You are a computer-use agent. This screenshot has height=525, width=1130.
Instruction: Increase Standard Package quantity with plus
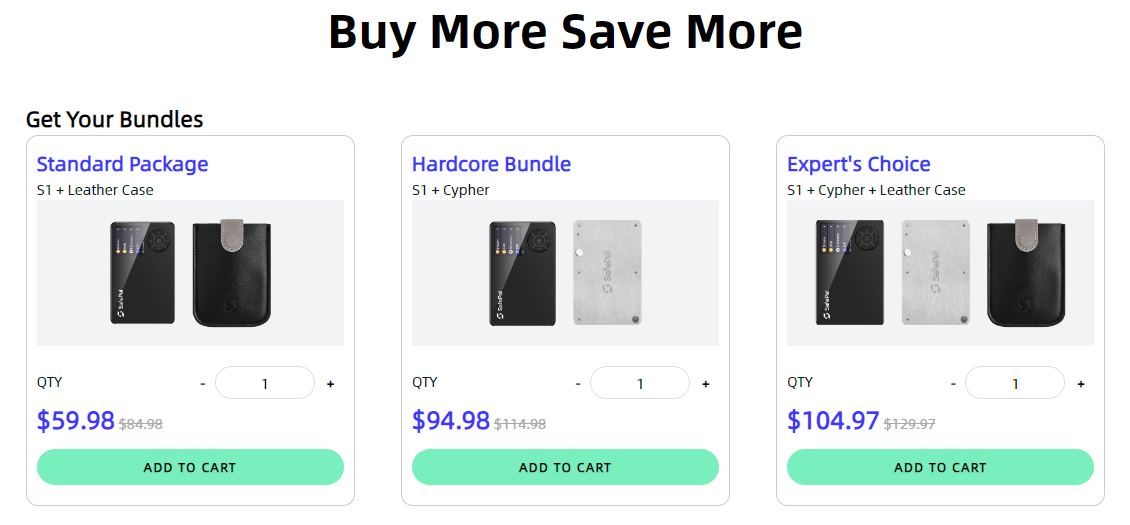coord(330,384)
